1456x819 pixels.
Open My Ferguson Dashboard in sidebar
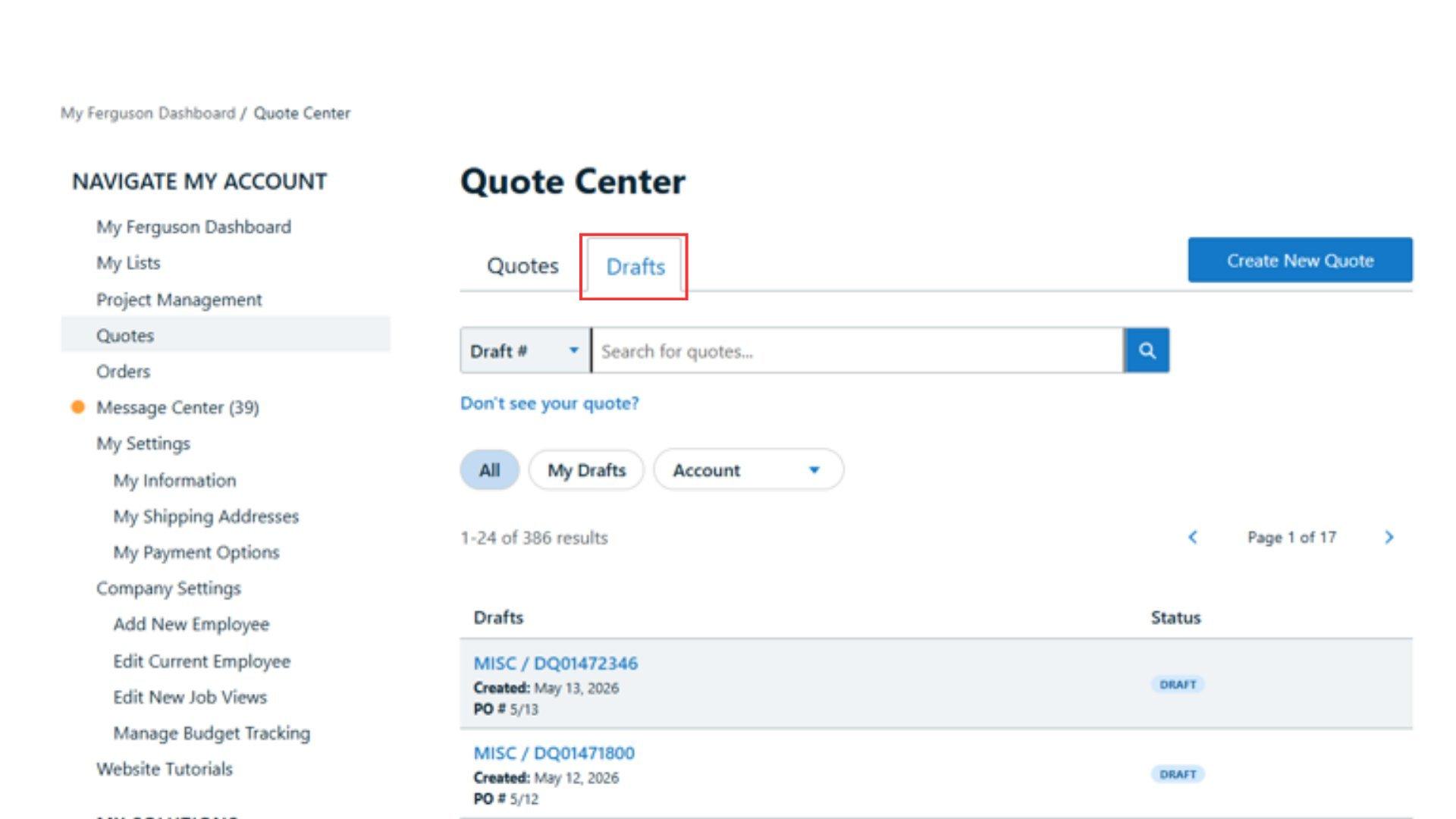pyautogui.click(x=193, y=227)
